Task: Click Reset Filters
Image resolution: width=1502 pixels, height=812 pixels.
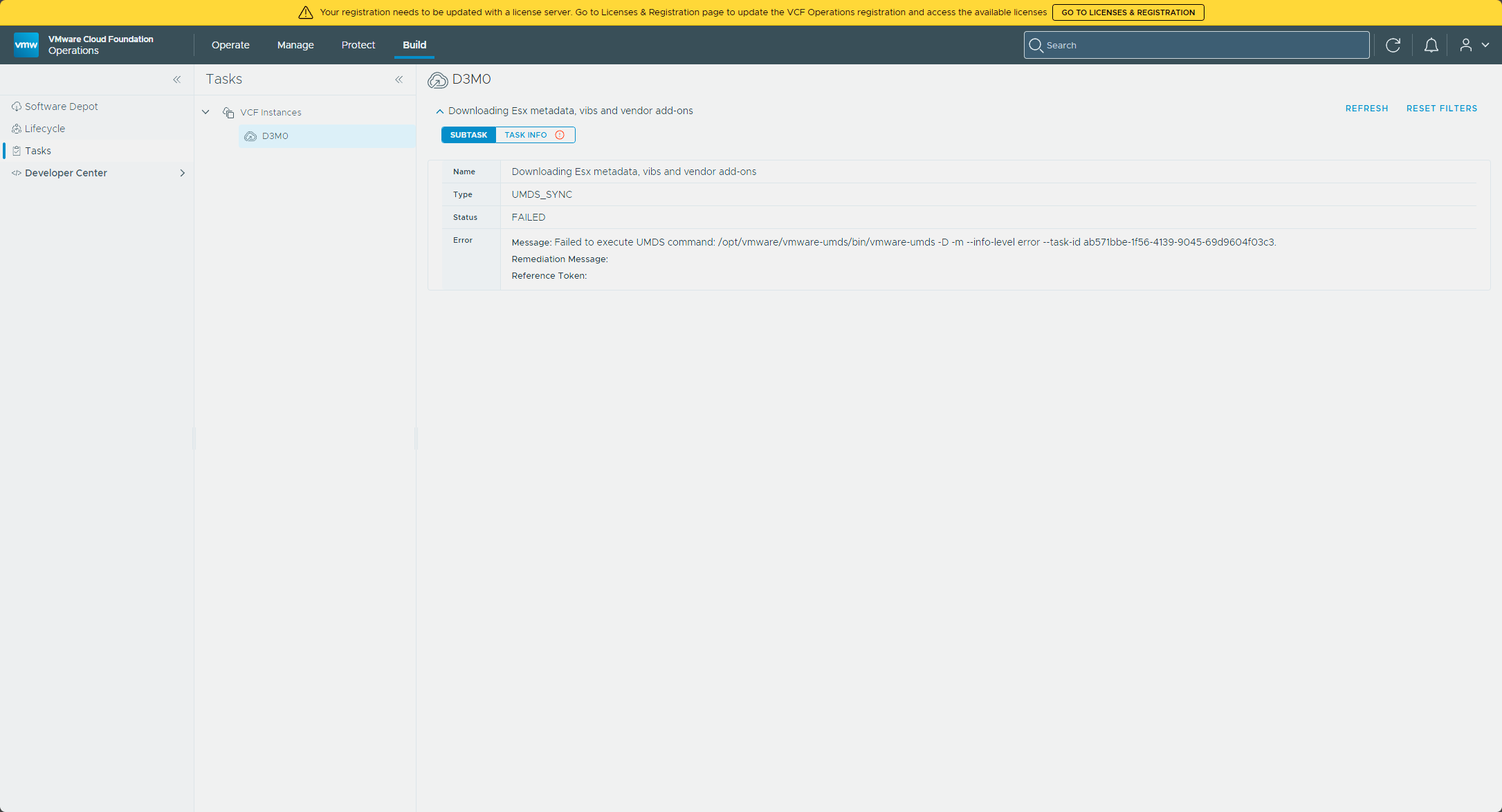Action: click(1442, 109)
